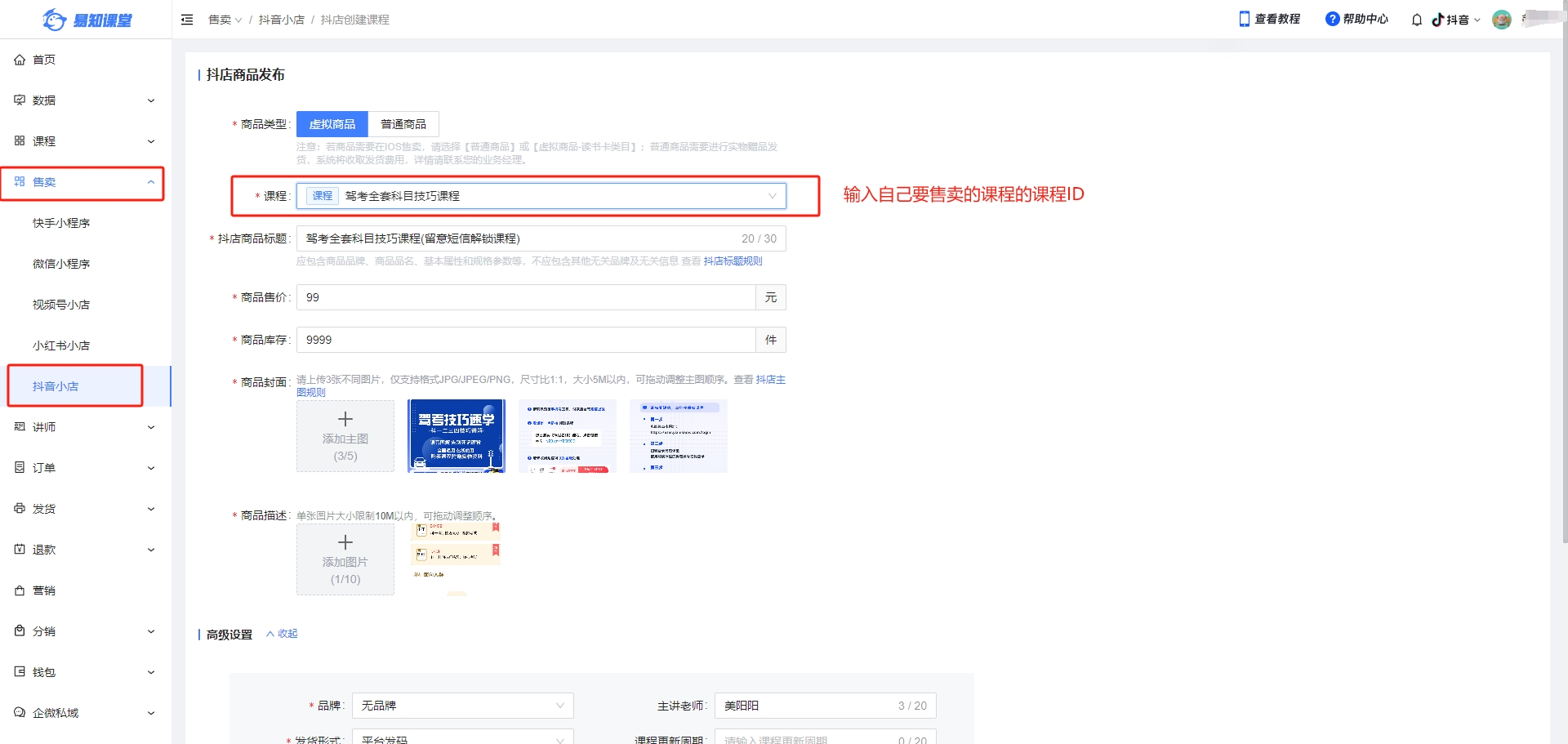Expand the 课程 sidebar menu

coord(151,141)
